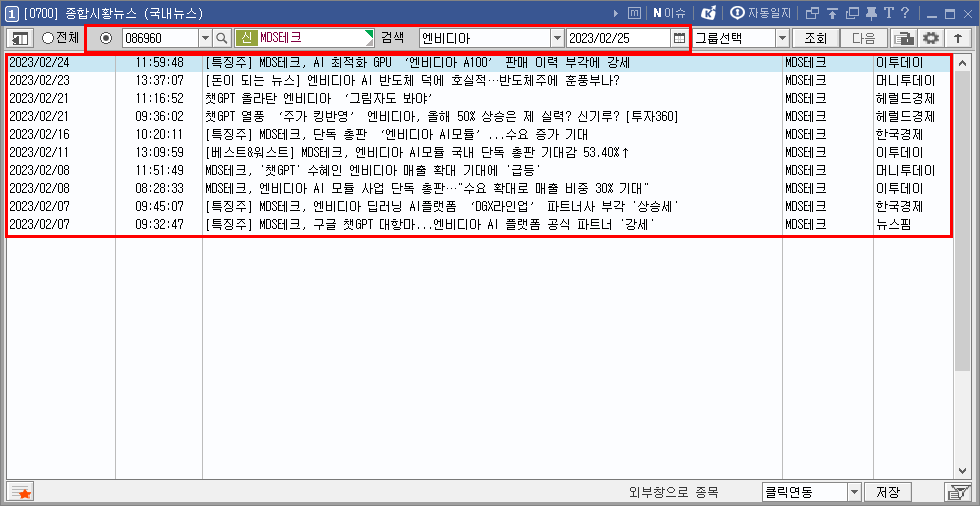This screenshot has height=506, width=980.
Task: Click the duplicate window icon
Action: (852, 13)
